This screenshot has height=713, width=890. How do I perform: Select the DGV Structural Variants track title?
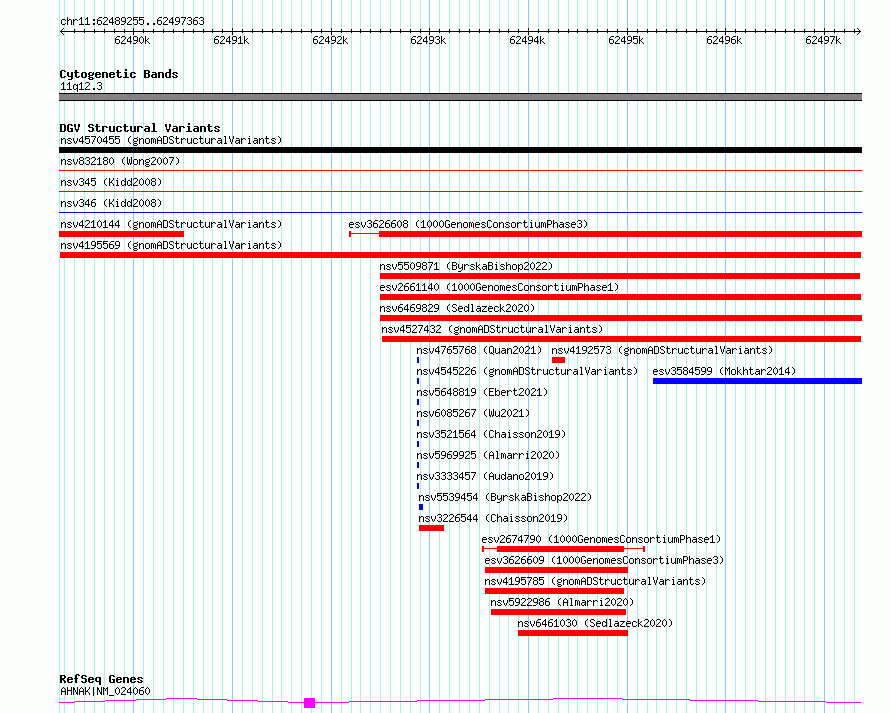tap(140, 128)
